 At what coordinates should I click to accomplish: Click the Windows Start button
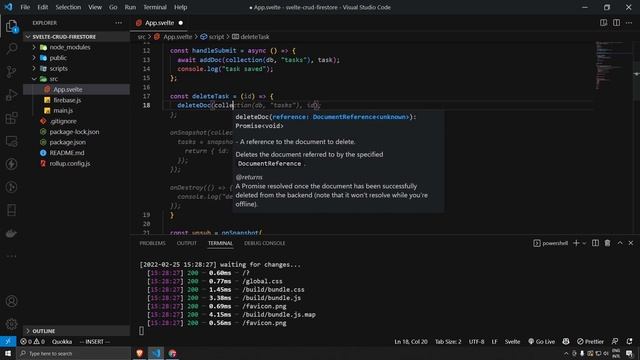pos(8,353)
